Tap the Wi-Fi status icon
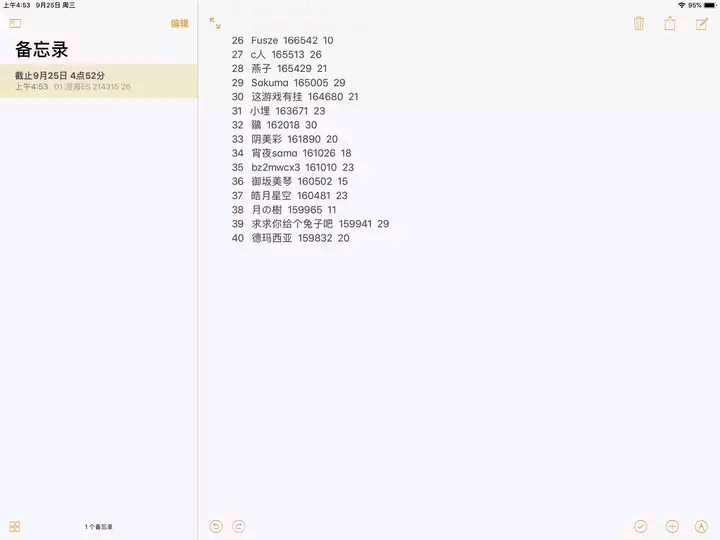Viewport: 720px width, 540px height. tap(681, 6)
